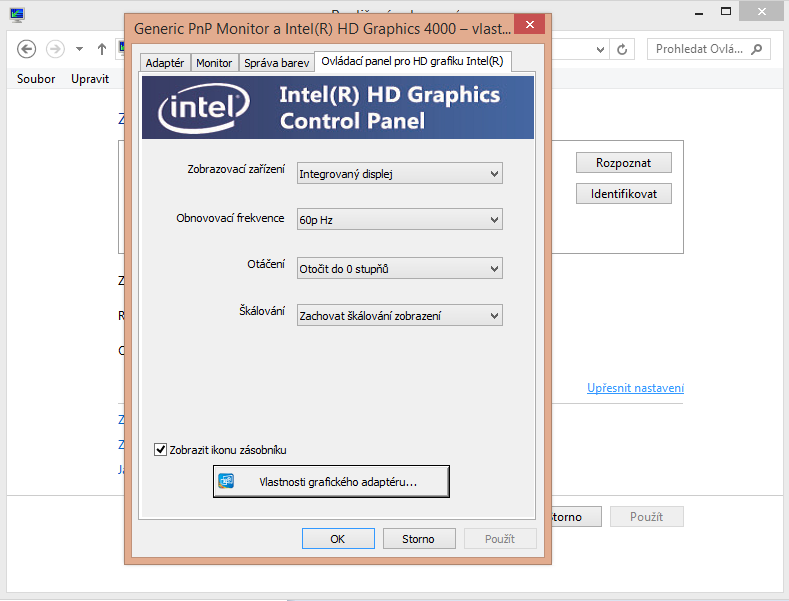Open the Adaptér tab
This screenshot has width=789, height=601.
pyautogui.click(x=165, y=63)
